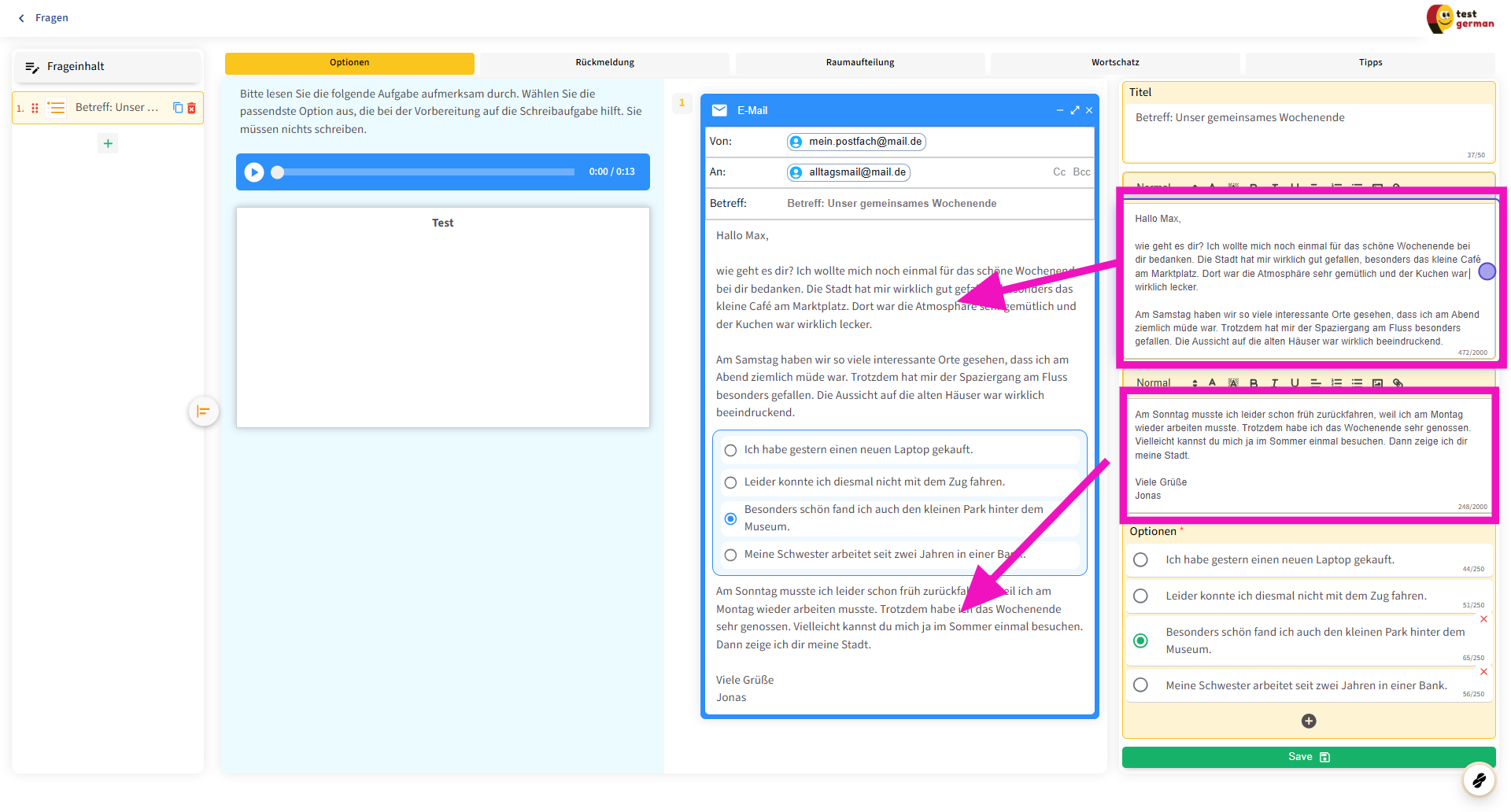
Task: Remove the 'Meine Schwester arbeitet' option with red X
Action: (x=1483, y=672)
